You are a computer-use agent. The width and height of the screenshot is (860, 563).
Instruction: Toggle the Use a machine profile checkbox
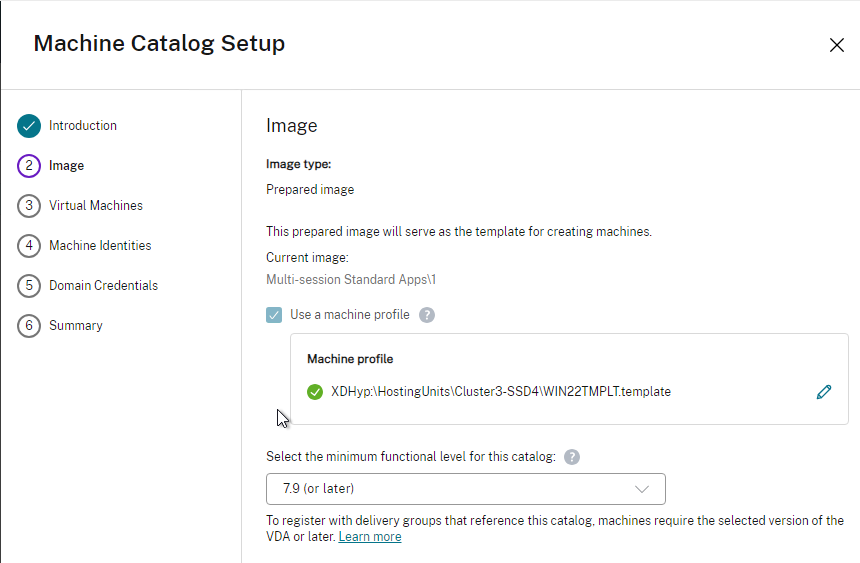click(274, 315)
